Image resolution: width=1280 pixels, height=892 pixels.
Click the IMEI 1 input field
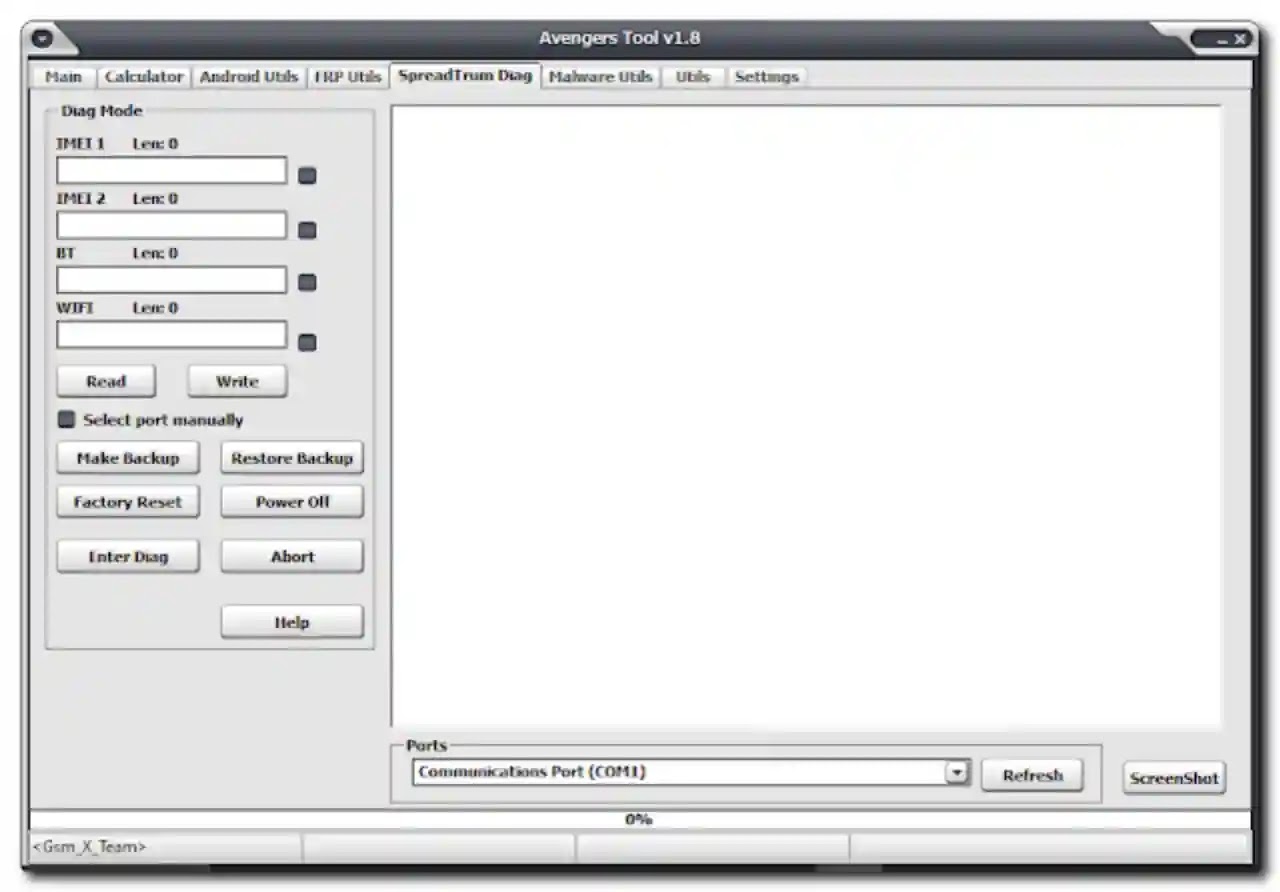171,171
